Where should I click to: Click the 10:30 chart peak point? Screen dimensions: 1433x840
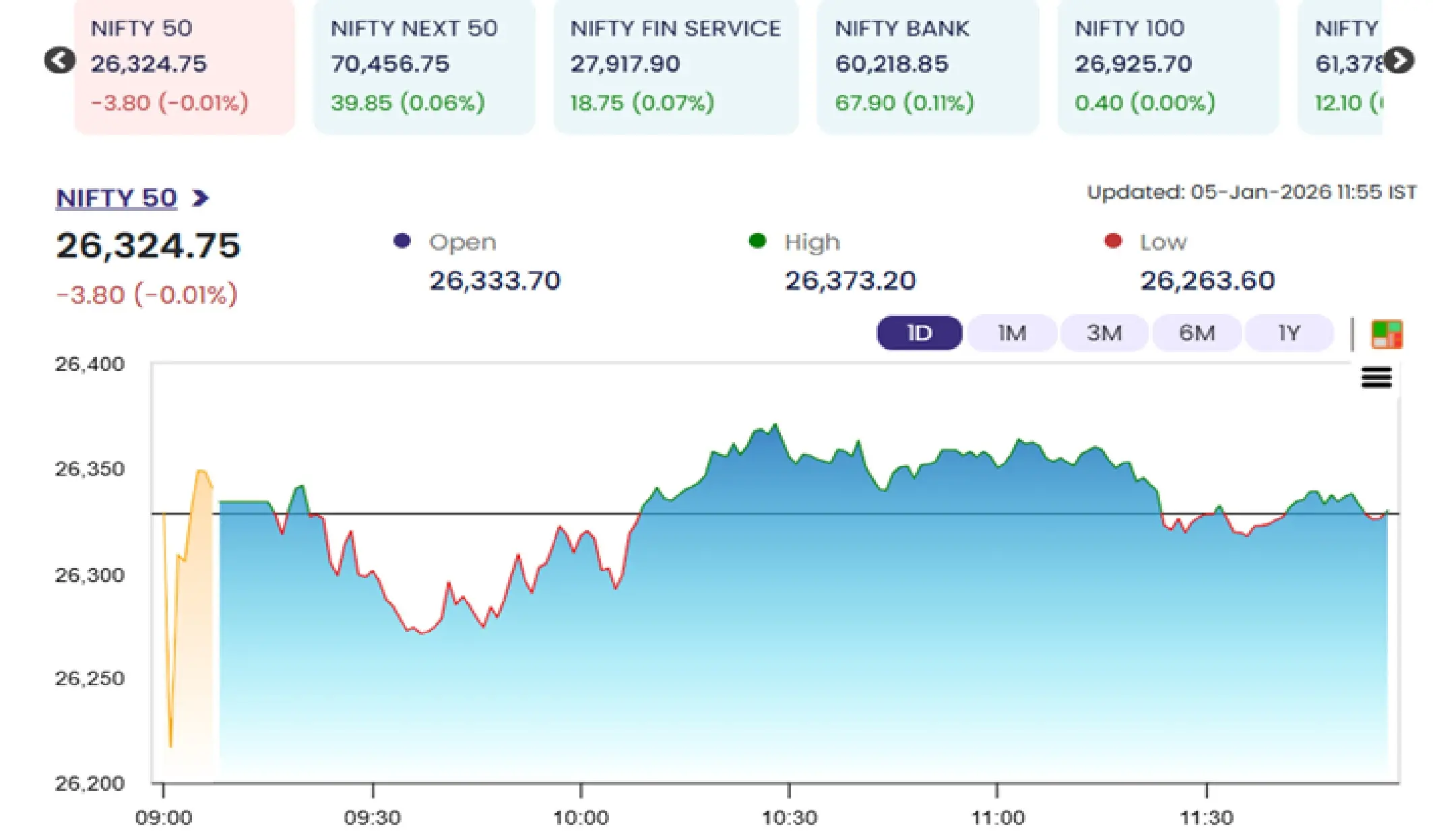775,424
